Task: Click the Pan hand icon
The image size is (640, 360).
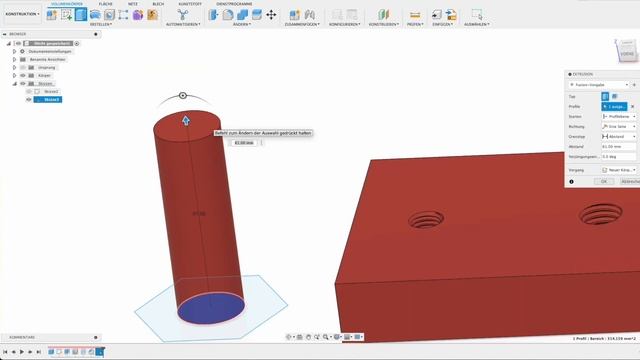Action: tap(309, 337)
